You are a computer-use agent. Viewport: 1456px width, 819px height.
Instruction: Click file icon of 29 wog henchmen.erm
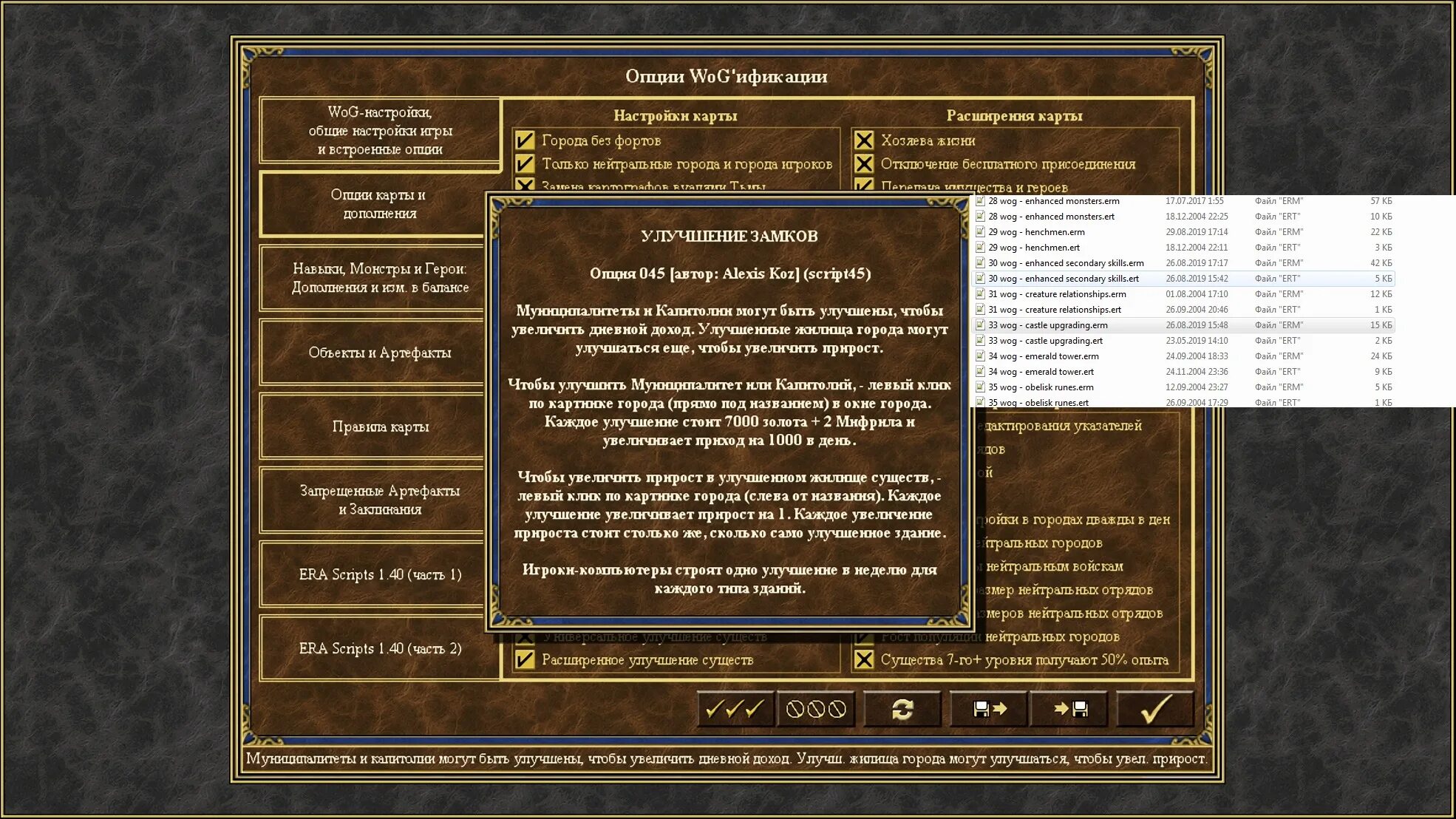[980, 232]
